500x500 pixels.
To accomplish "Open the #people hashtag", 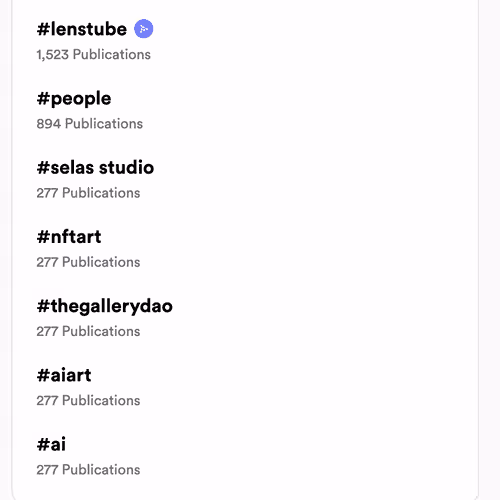I will pos(74,99).
